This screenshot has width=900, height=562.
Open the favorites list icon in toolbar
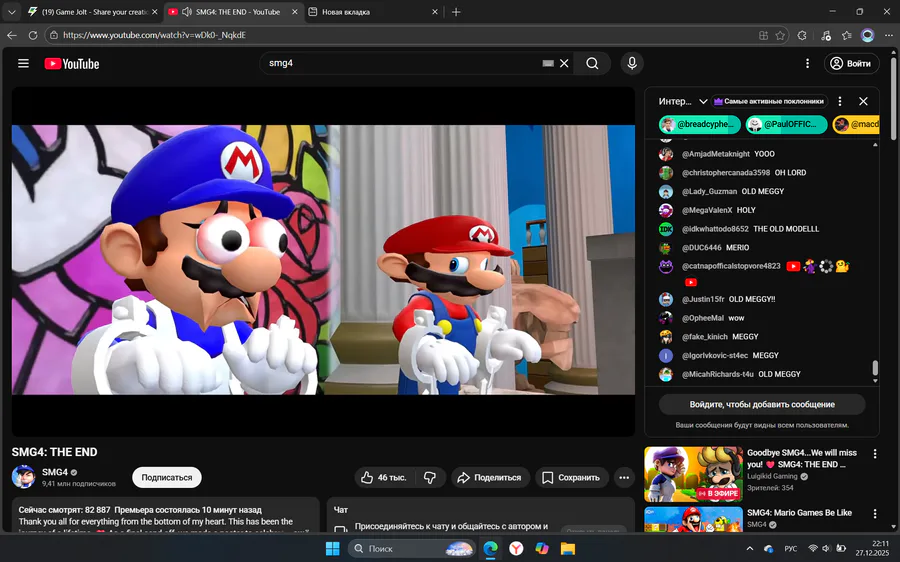847,35
